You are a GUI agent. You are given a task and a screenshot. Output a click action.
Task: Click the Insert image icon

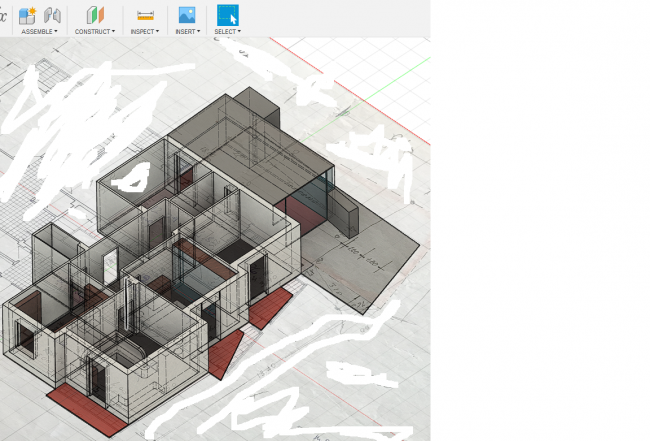coord(186,15)
